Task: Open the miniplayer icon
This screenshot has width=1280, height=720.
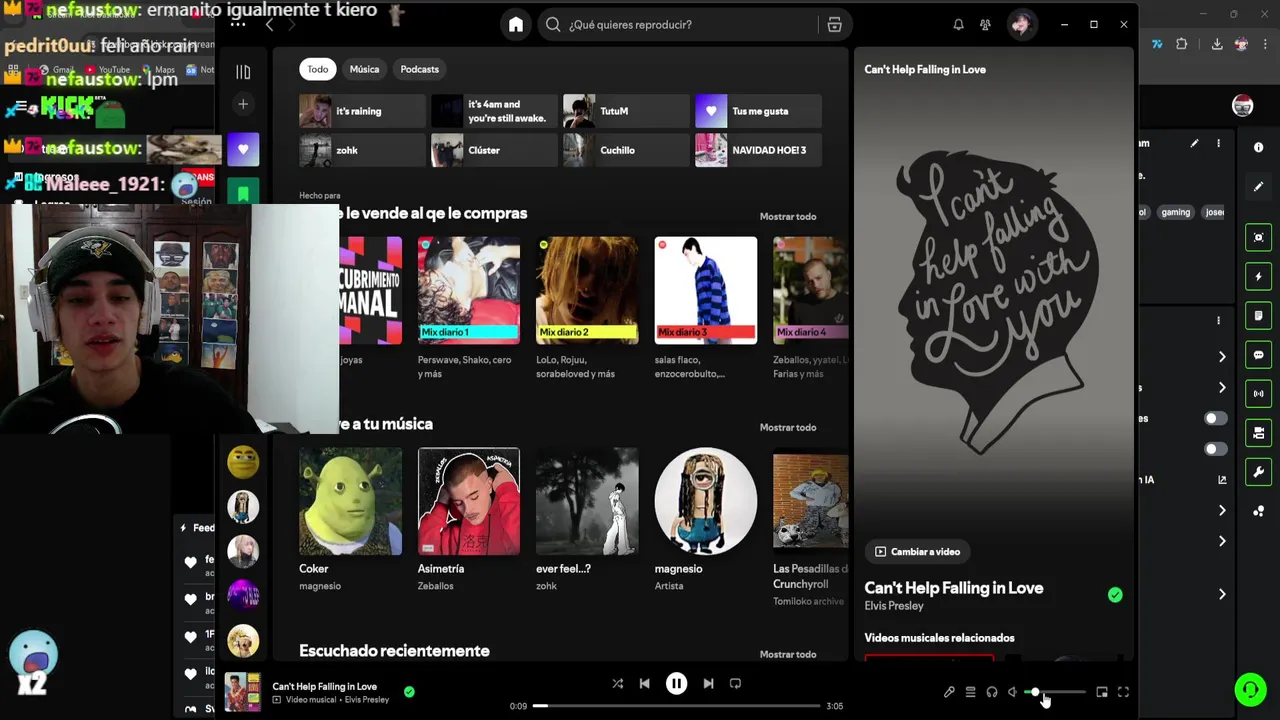Action: pyautogui.click(x=1102, y=692)
